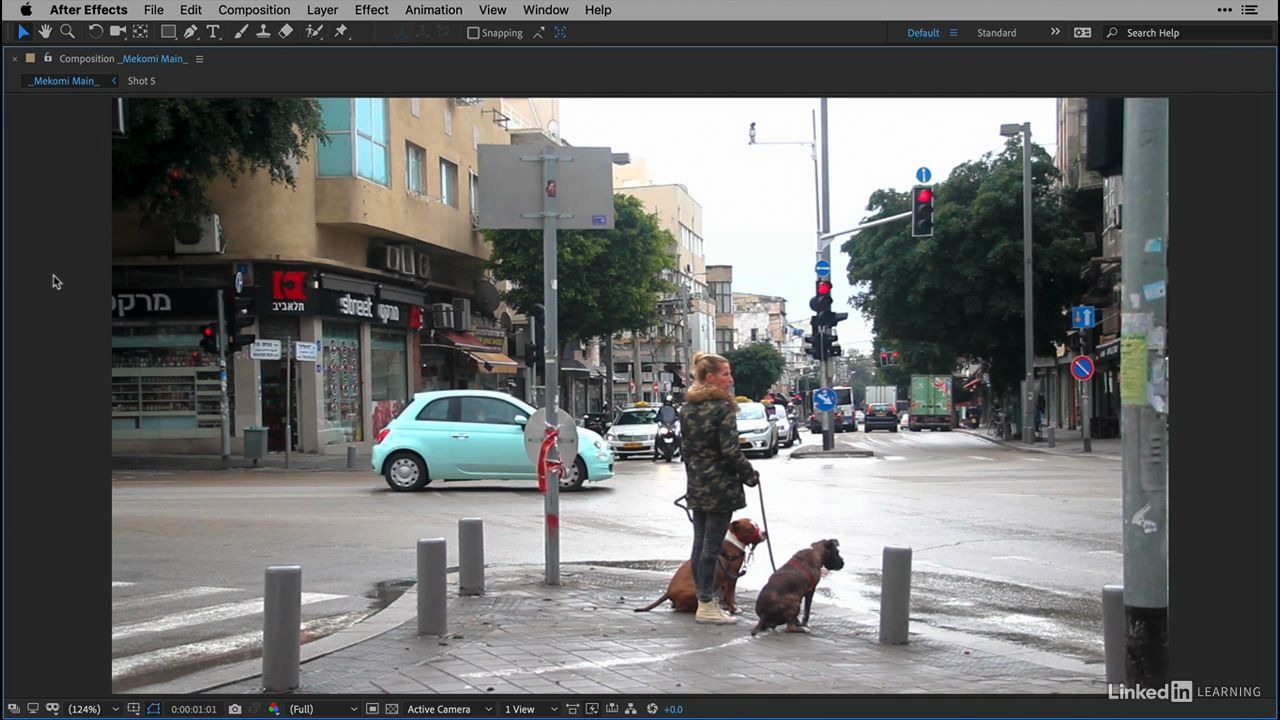
Task: Toggle mask and shape path visibility
Action: [53, 709]
